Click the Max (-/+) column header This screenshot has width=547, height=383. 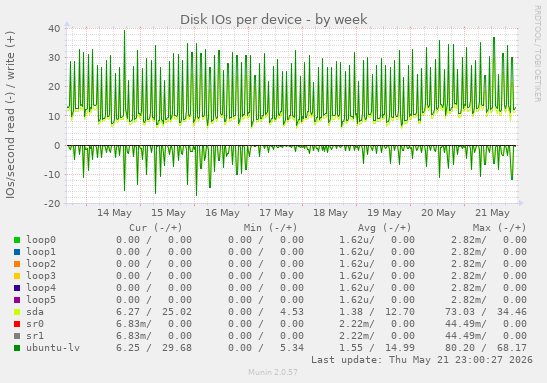click(x=499, y=228)
